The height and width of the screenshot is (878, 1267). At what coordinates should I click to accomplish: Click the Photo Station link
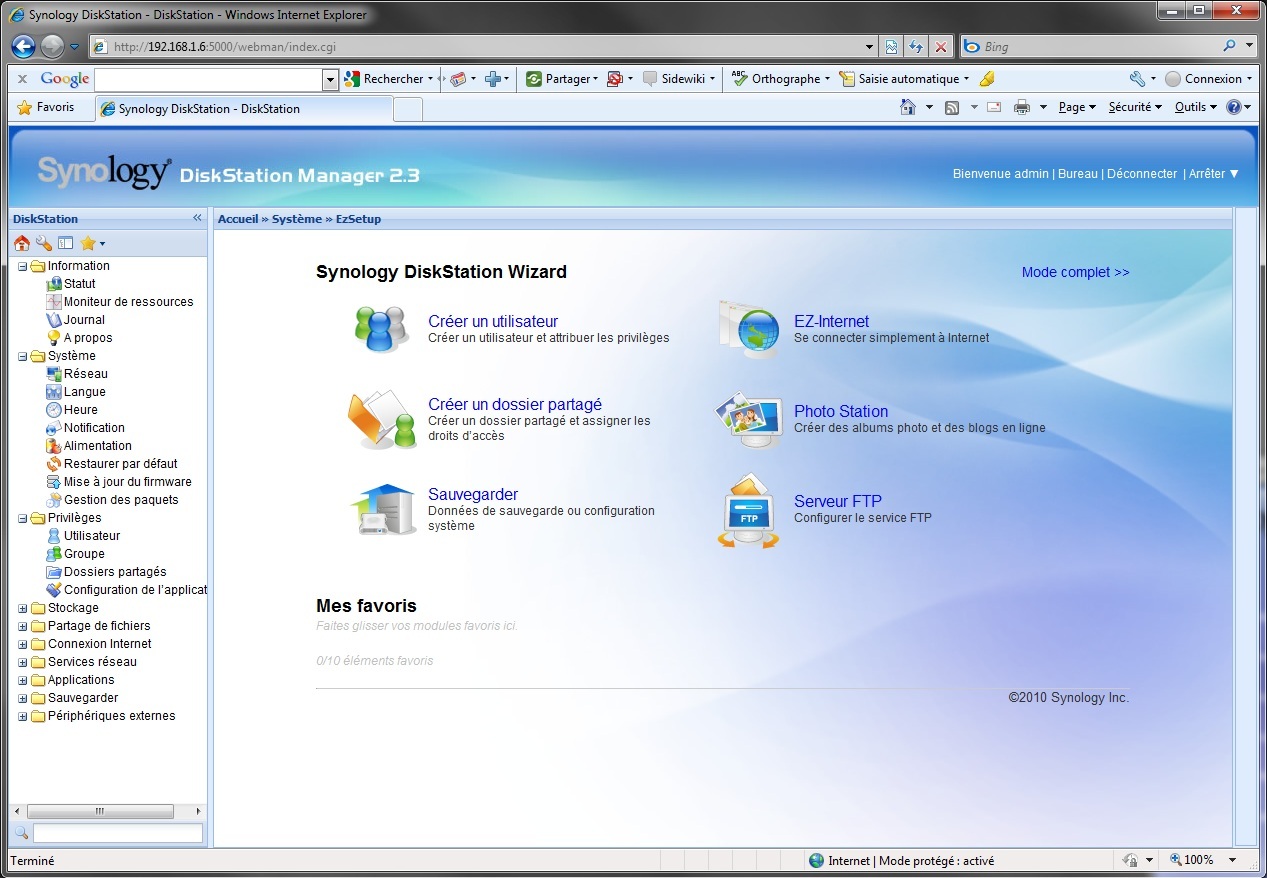pos(841,411)
